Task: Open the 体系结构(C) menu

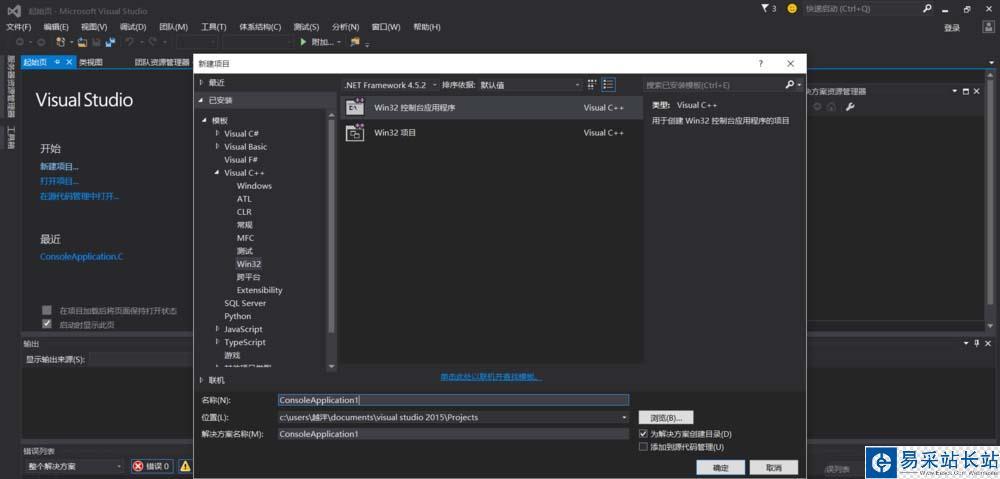Action: point(260,27)
